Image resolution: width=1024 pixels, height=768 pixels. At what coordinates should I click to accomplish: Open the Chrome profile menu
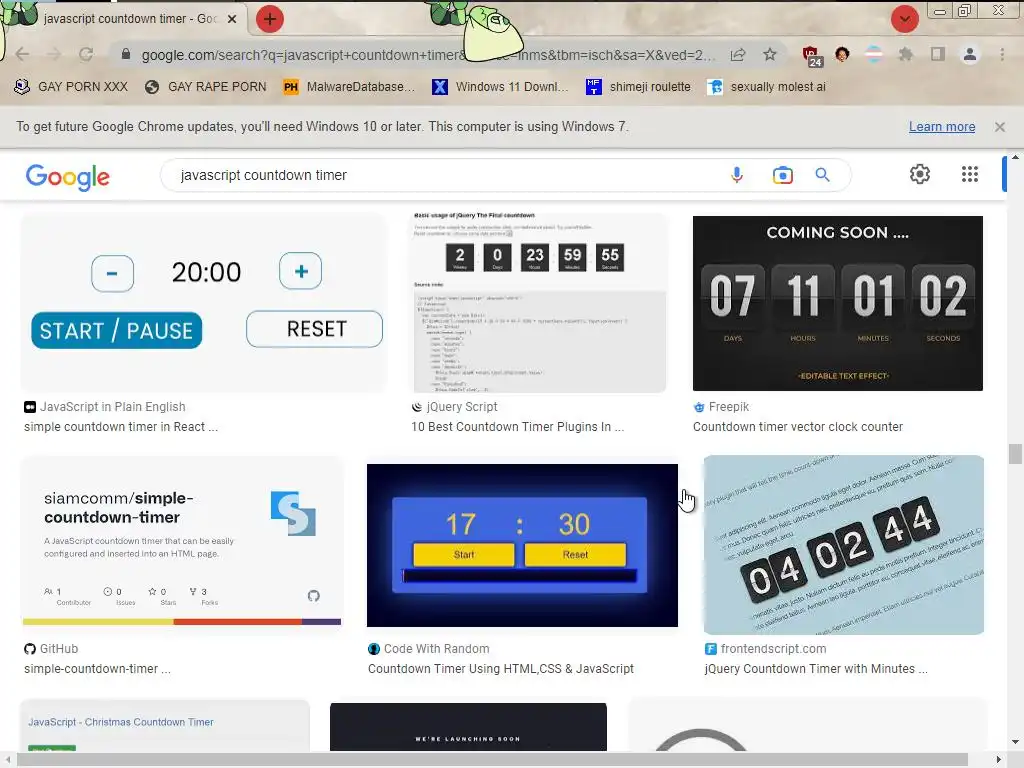(970, 54)
